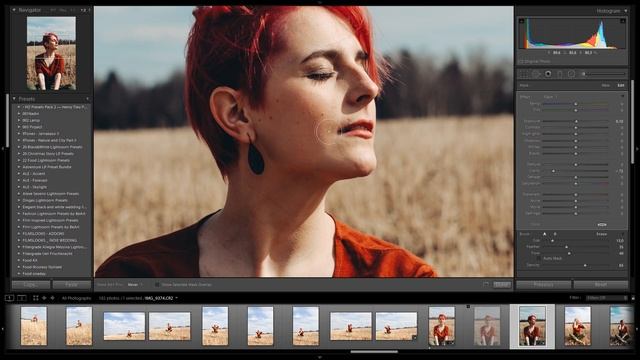The width and height of the screenshot is (640, 360).
Task: Select the Graduated Filter tool
Action: (x=560, y=74)
